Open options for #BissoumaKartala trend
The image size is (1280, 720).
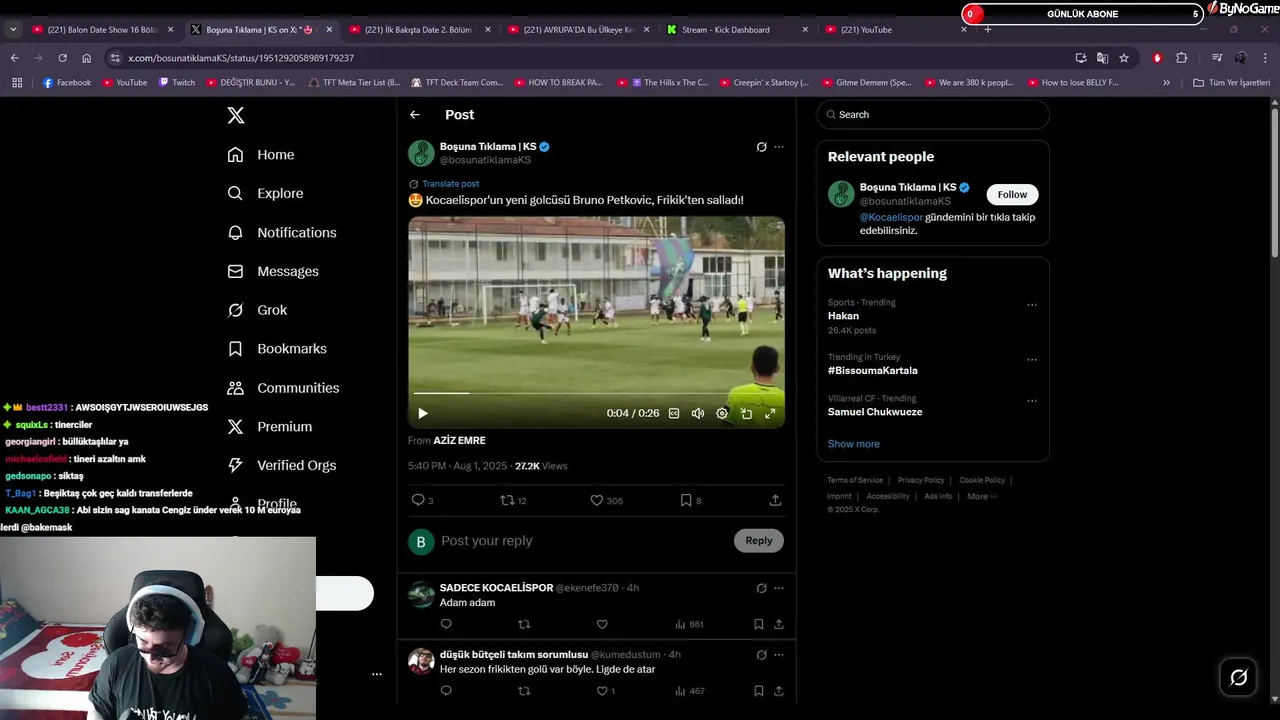pos(1032,360)
